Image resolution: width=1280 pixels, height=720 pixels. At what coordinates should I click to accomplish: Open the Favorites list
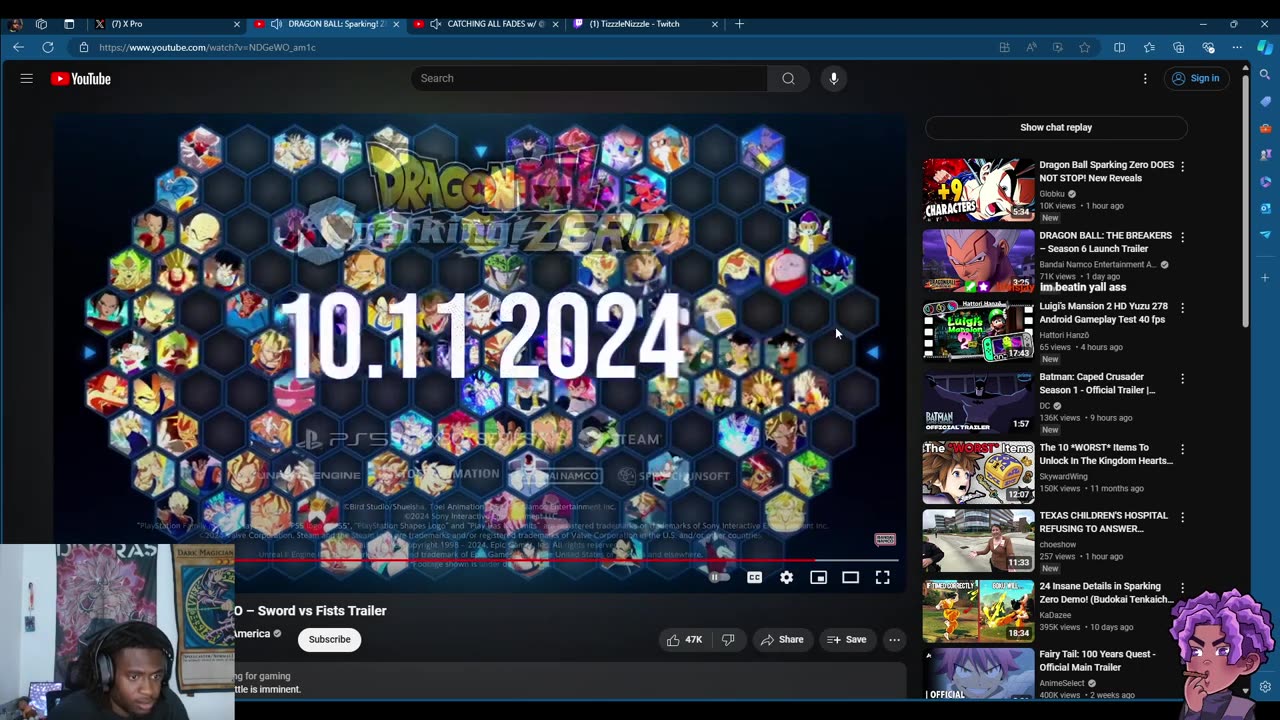coord(1149,47)
